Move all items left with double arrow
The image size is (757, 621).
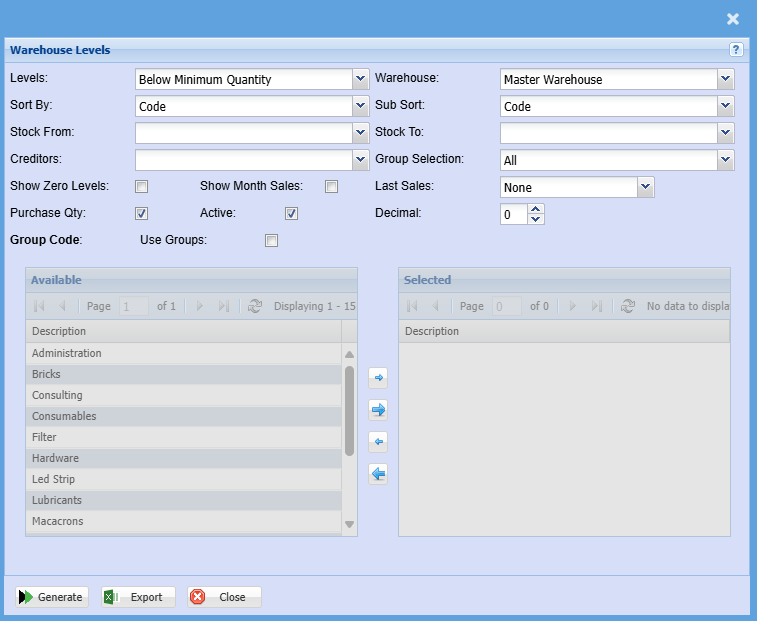pyautogui.click(x=378, y=473)
